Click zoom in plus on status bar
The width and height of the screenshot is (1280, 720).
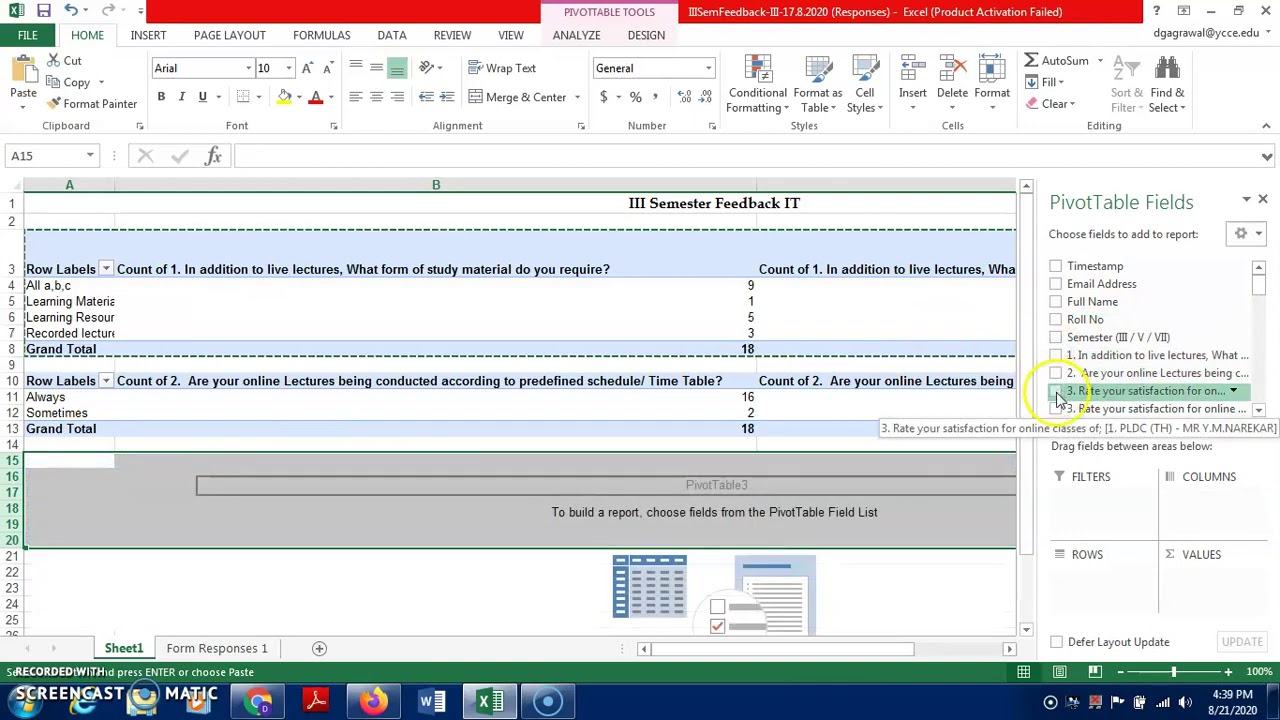[1228, 672]
